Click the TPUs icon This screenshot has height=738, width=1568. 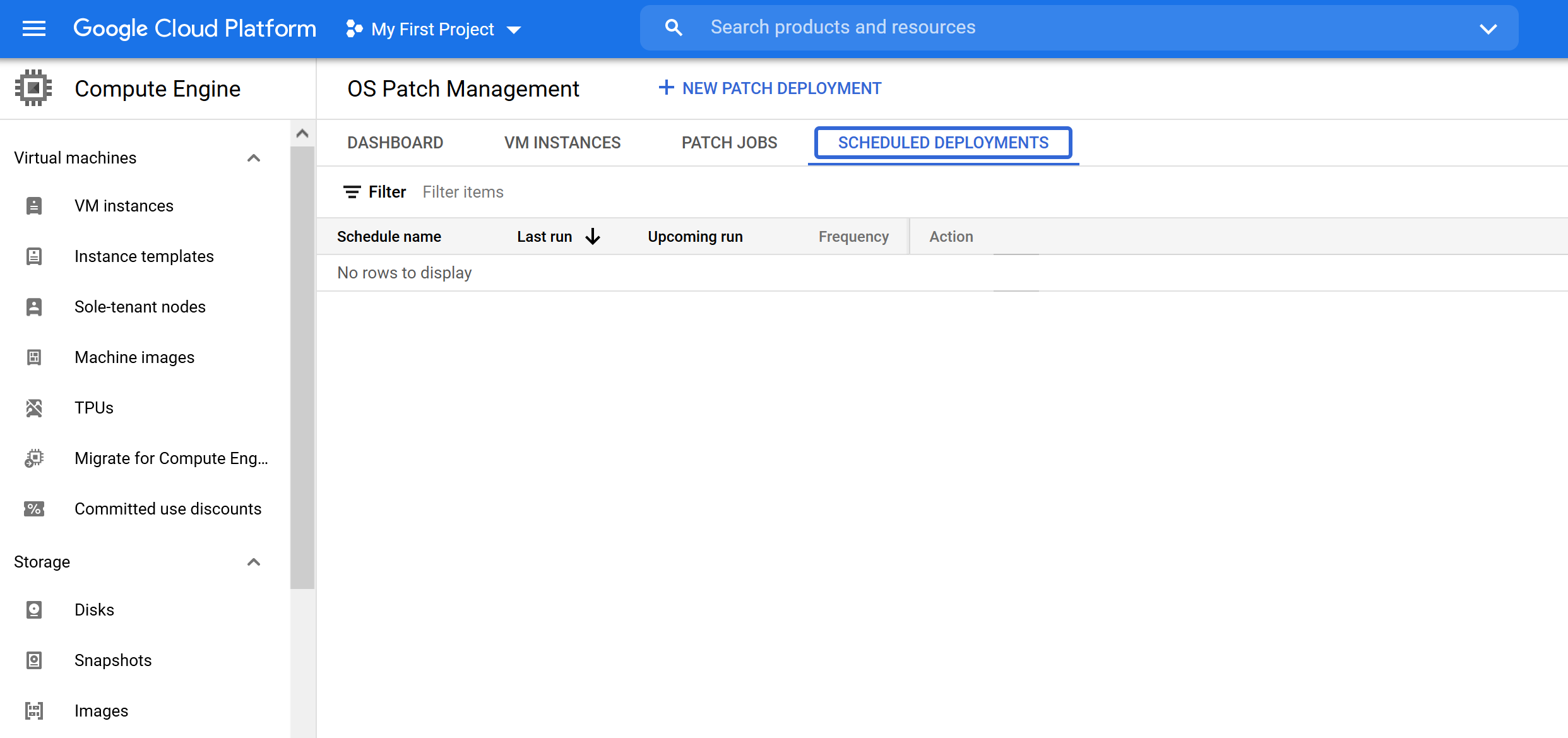[x=34, y=408]
